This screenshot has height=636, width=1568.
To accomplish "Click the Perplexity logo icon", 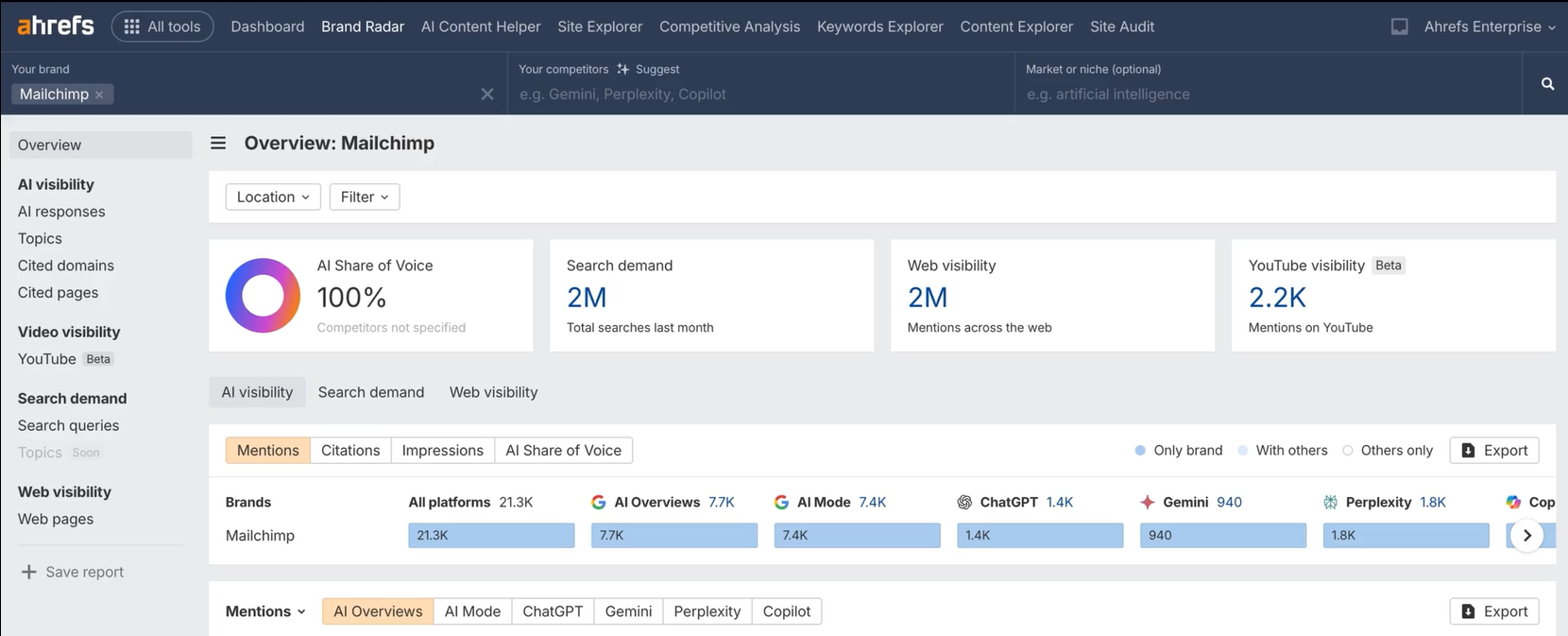I will pyautogui.click(x=1330, y=503).
